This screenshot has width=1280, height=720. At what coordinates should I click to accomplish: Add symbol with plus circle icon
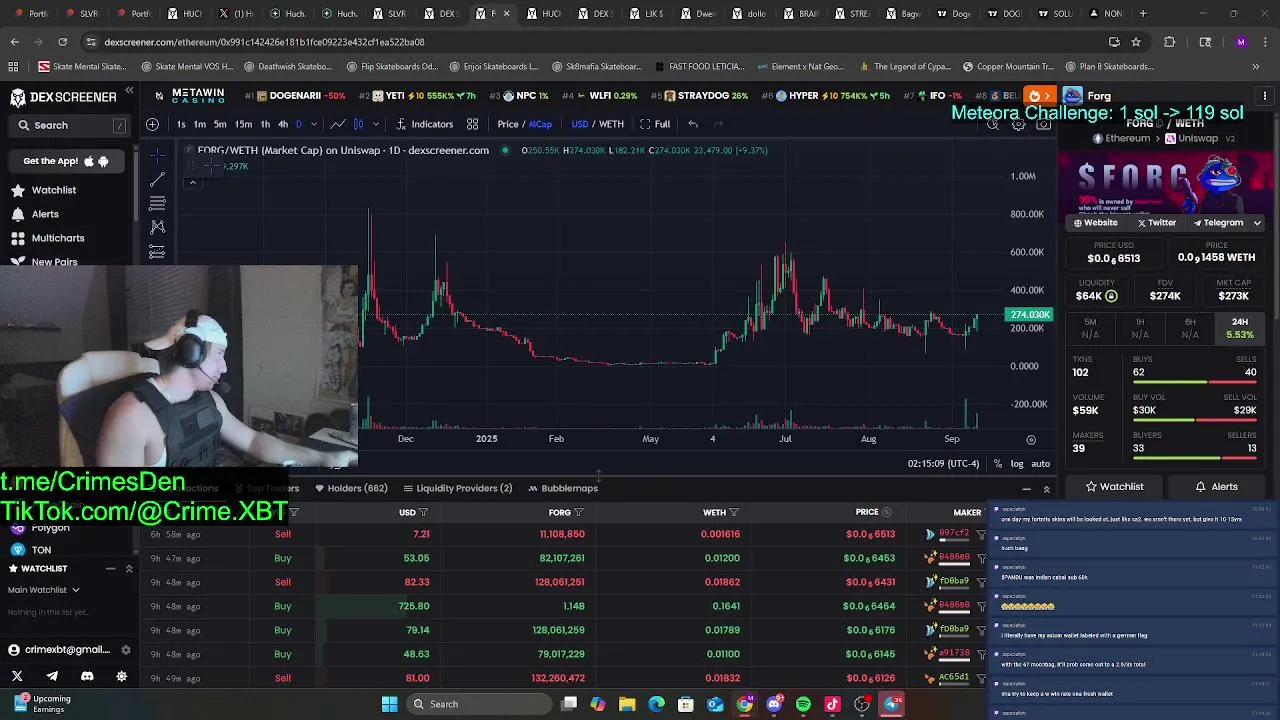(x=152, y=124)
